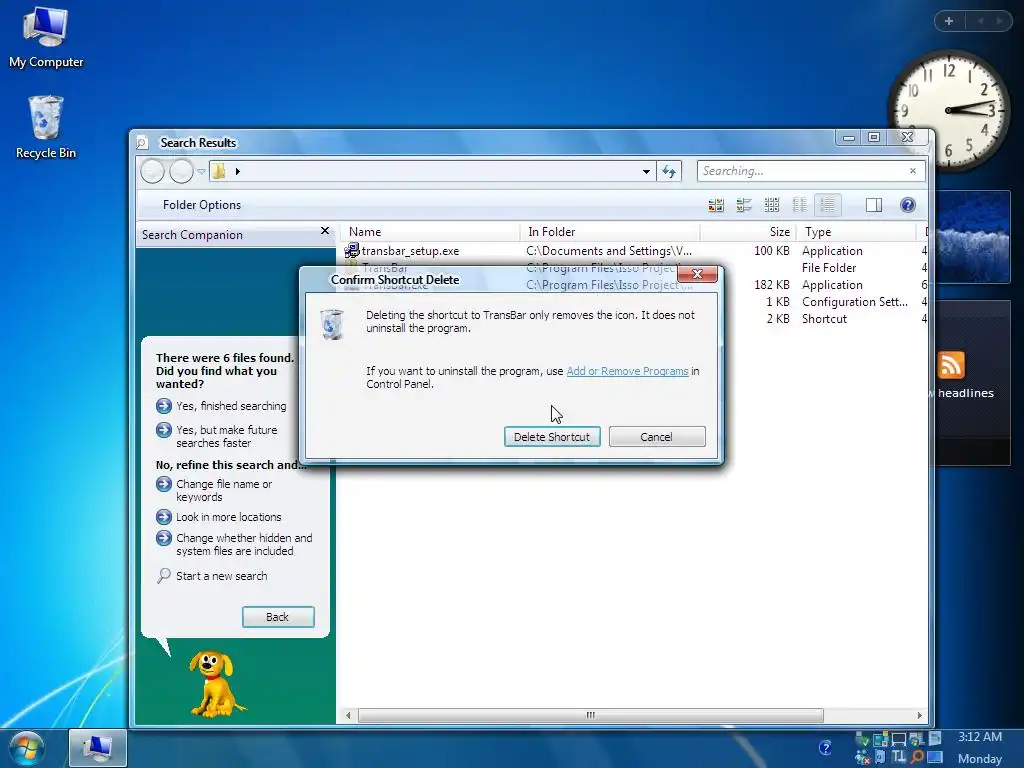1024x768 pixels.
Task: Open the blue help icon in toolbar
Action: pyautogui.click(x=908, y=205)
